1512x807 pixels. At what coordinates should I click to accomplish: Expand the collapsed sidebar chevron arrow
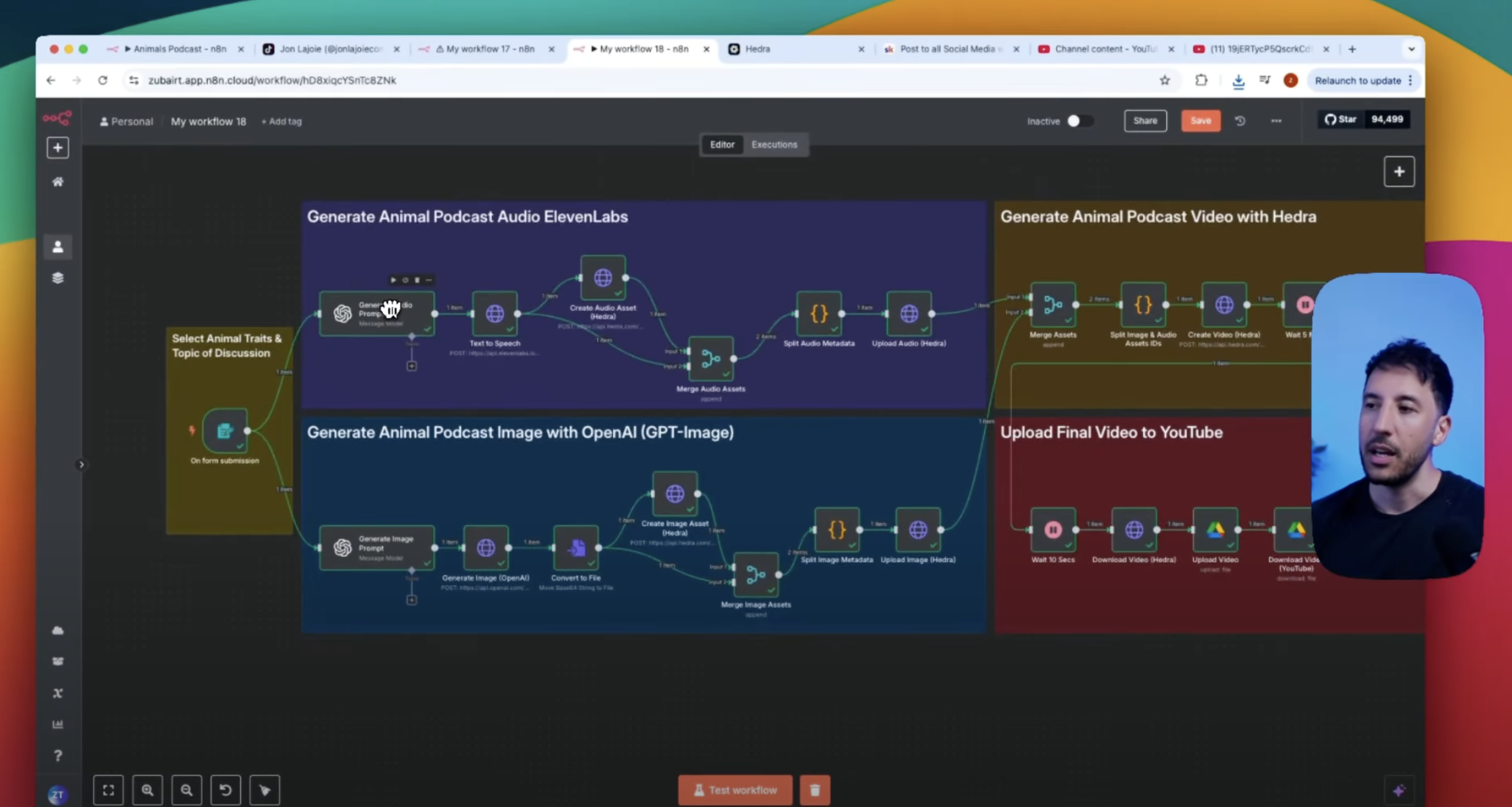pos(82,464)
